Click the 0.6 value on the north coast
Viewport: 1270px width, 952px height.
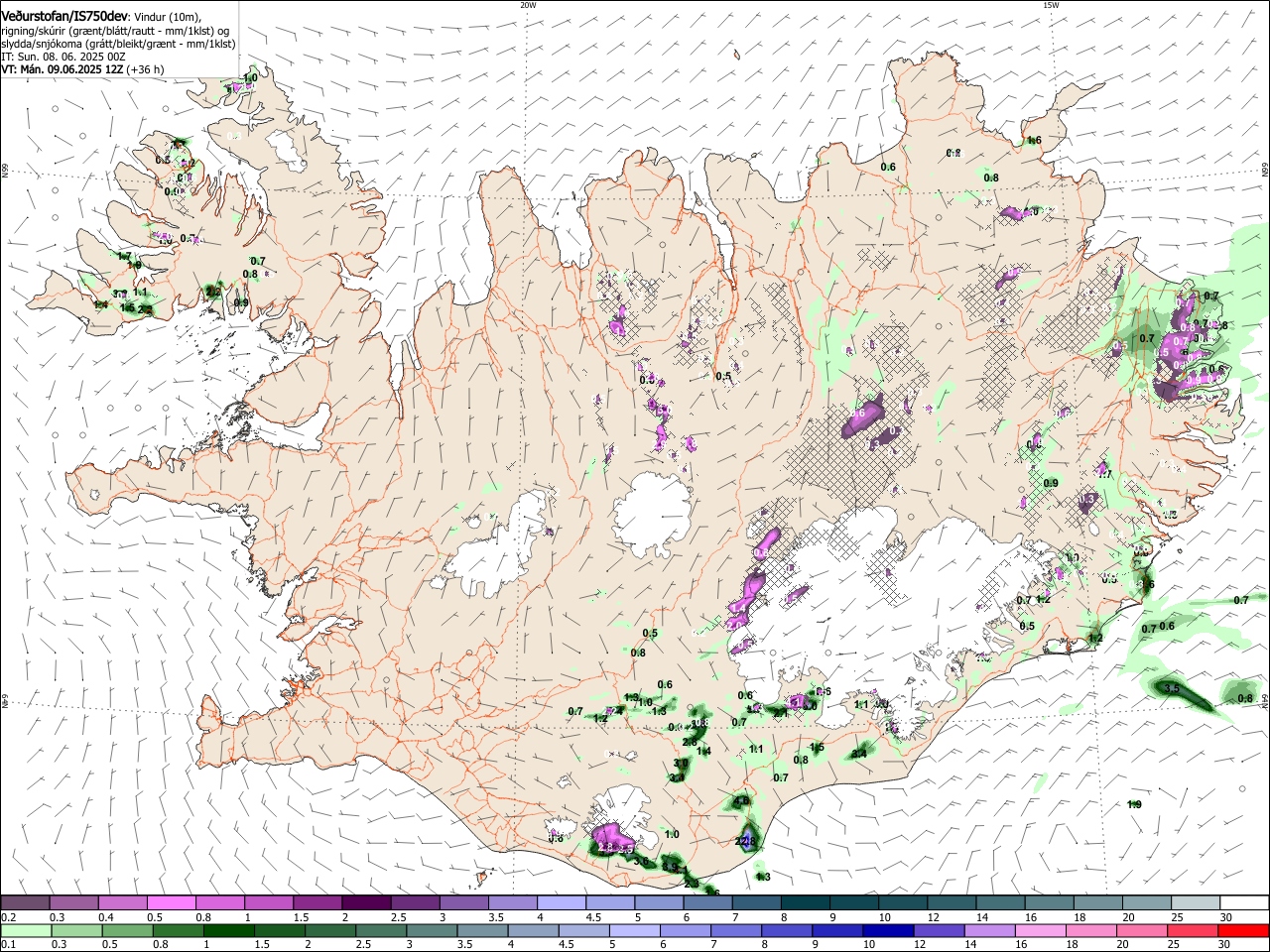[x=888, y=167]
